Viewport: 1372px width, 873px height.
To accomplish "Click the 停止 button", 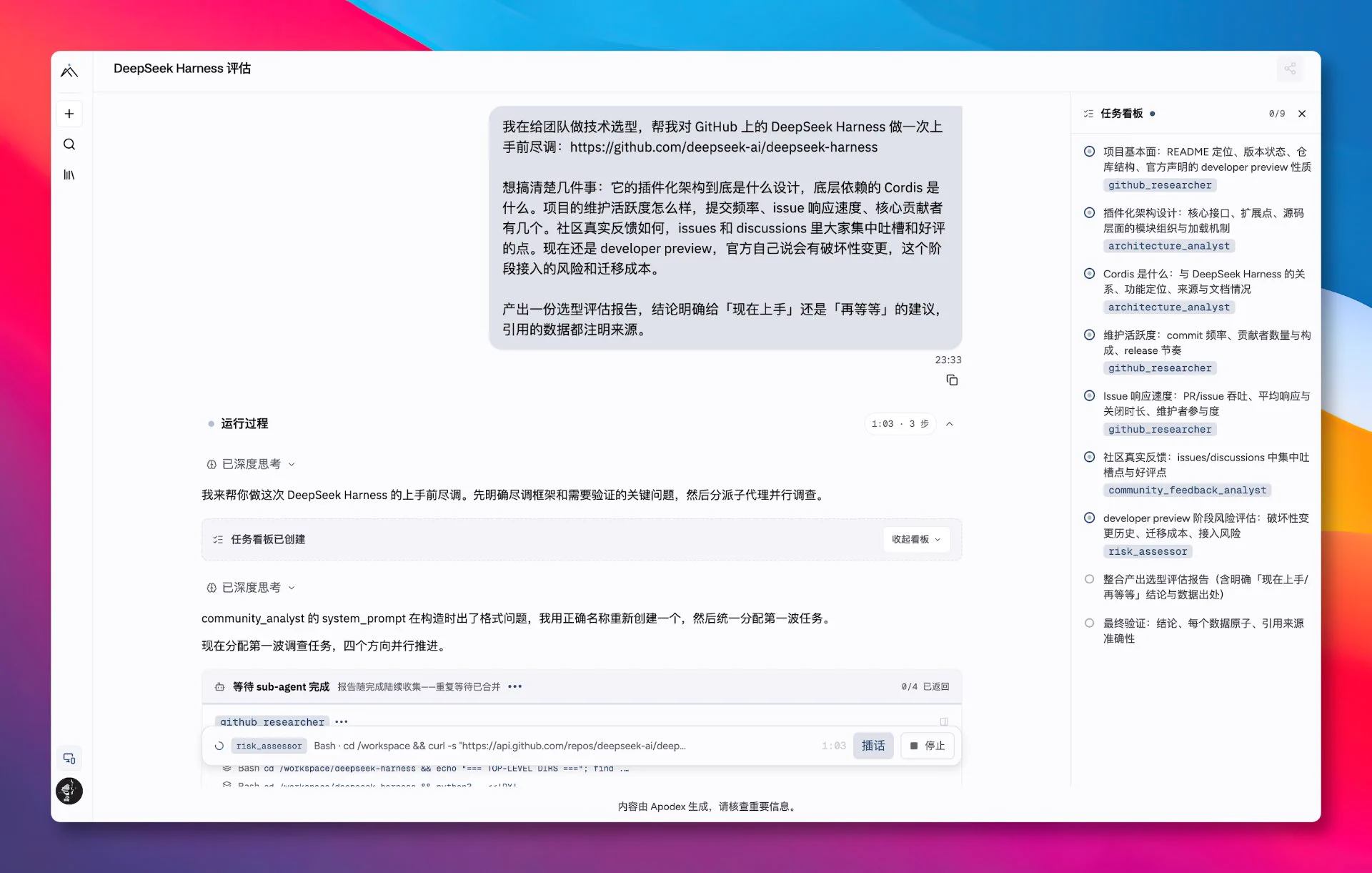I will (x=927, y=746).
